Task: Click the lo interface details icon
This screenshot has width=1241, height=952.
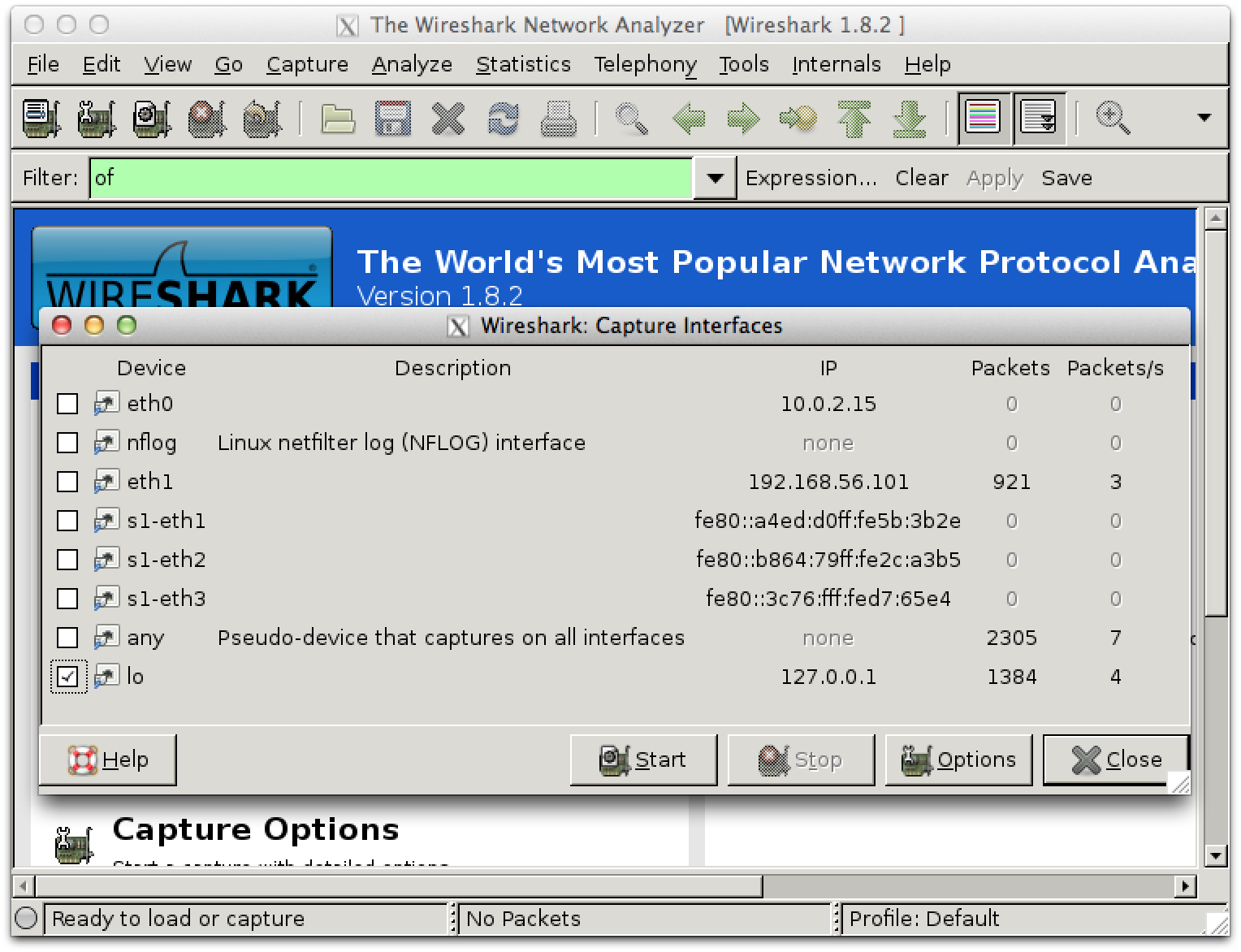Action: click(x=106, y=677)
